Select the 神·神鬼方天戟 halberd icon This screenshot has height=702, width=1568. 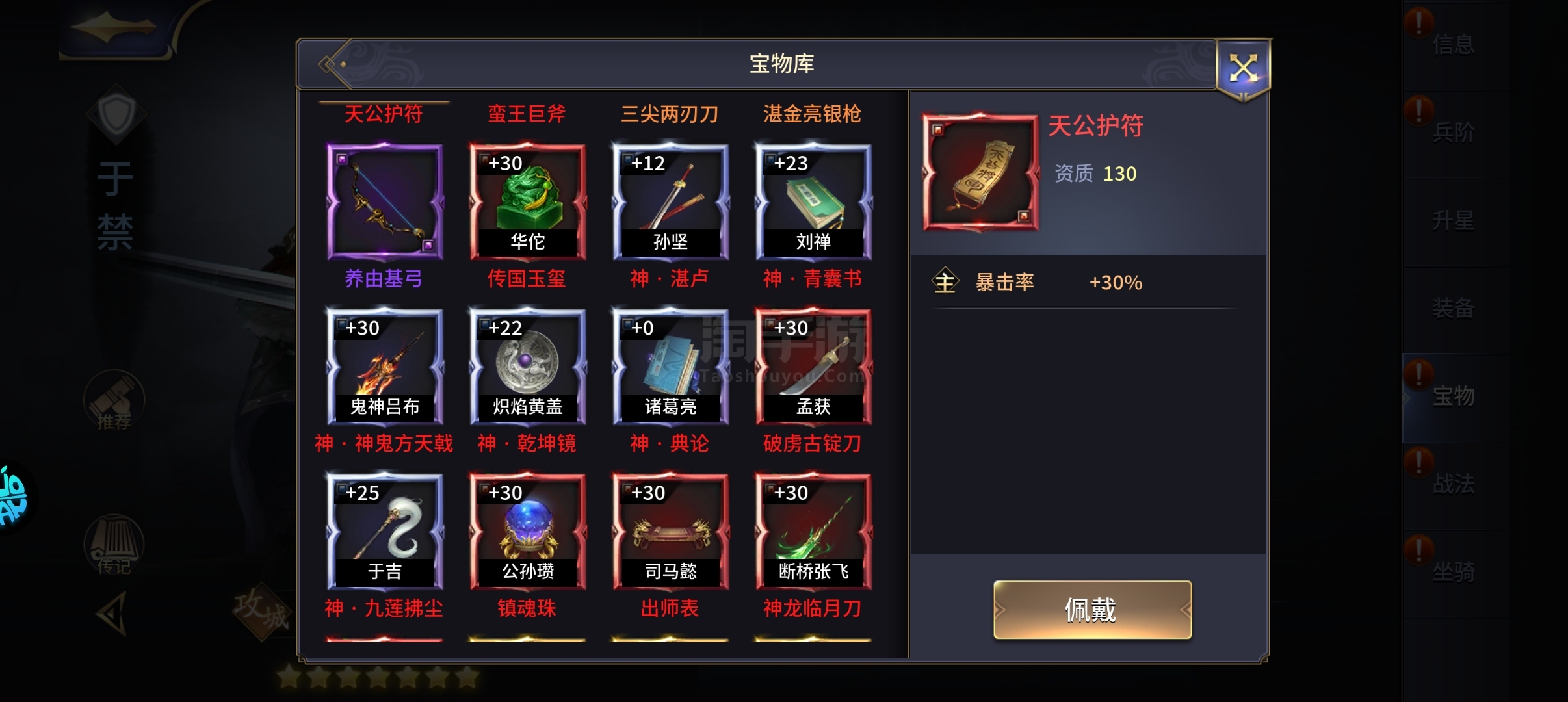385,367
